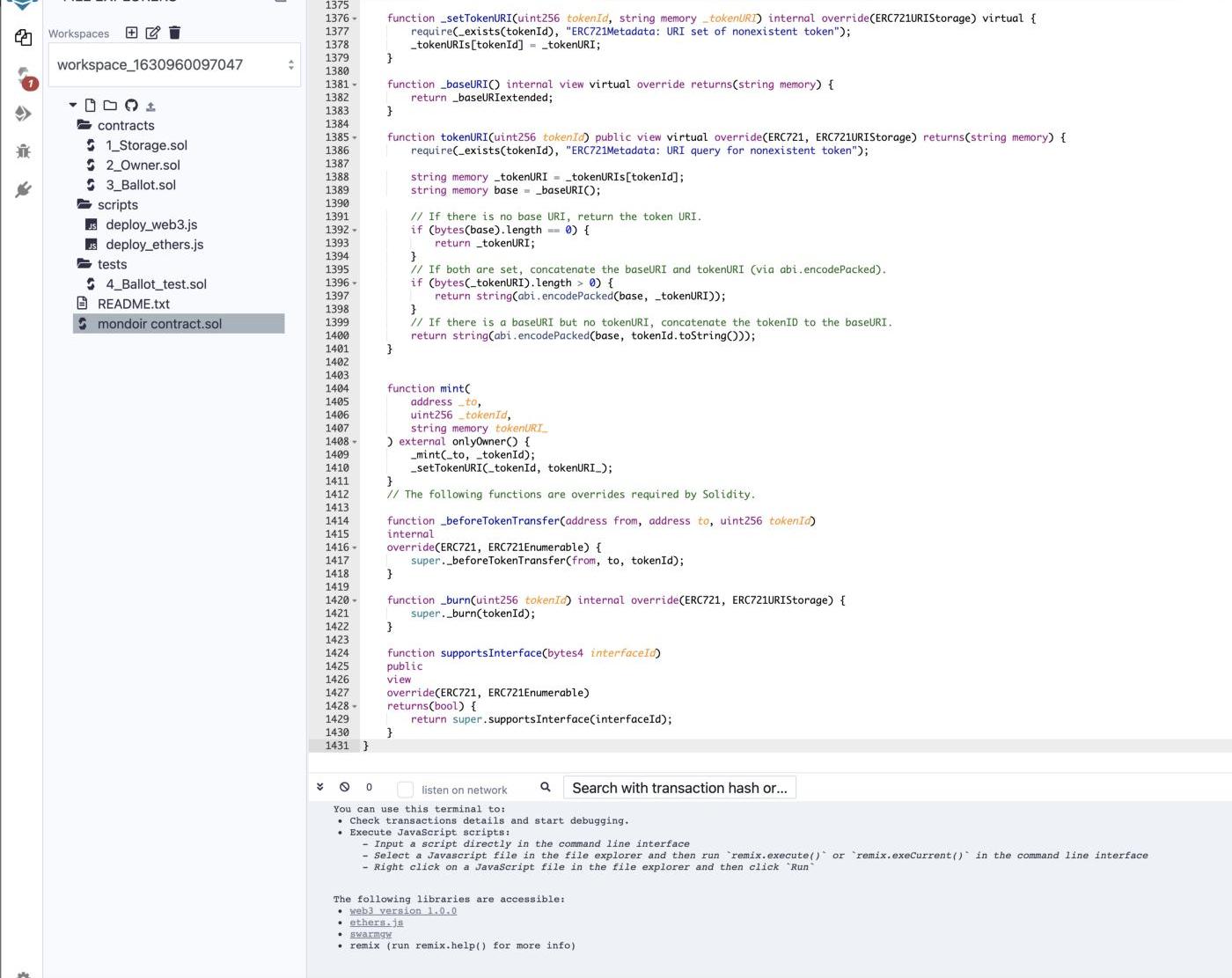Rename workspace using the edit icon

[x=152, y=33]
